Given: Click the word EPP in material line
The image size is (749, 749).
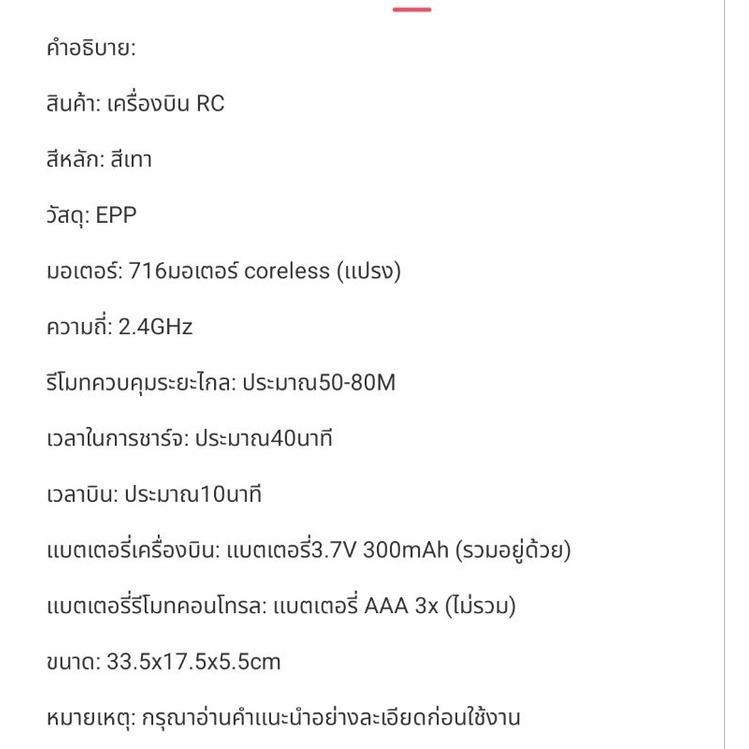Looking at the screenshot, I should pyautogui.click(x=116, y=215).
